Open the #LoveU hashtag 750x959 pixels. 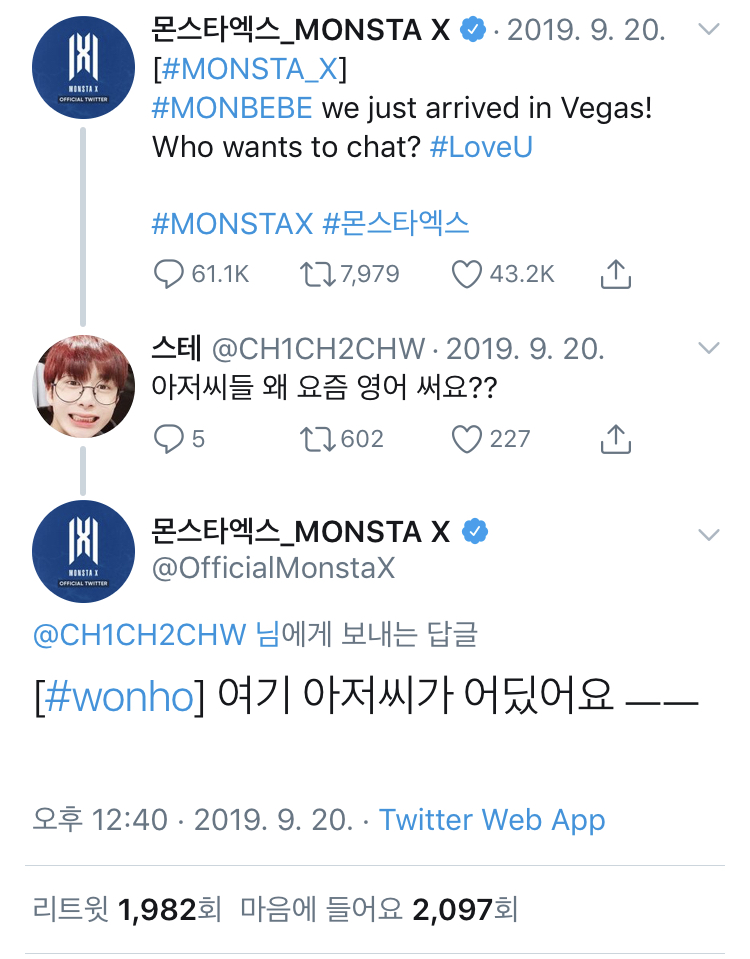click(481, 148)
